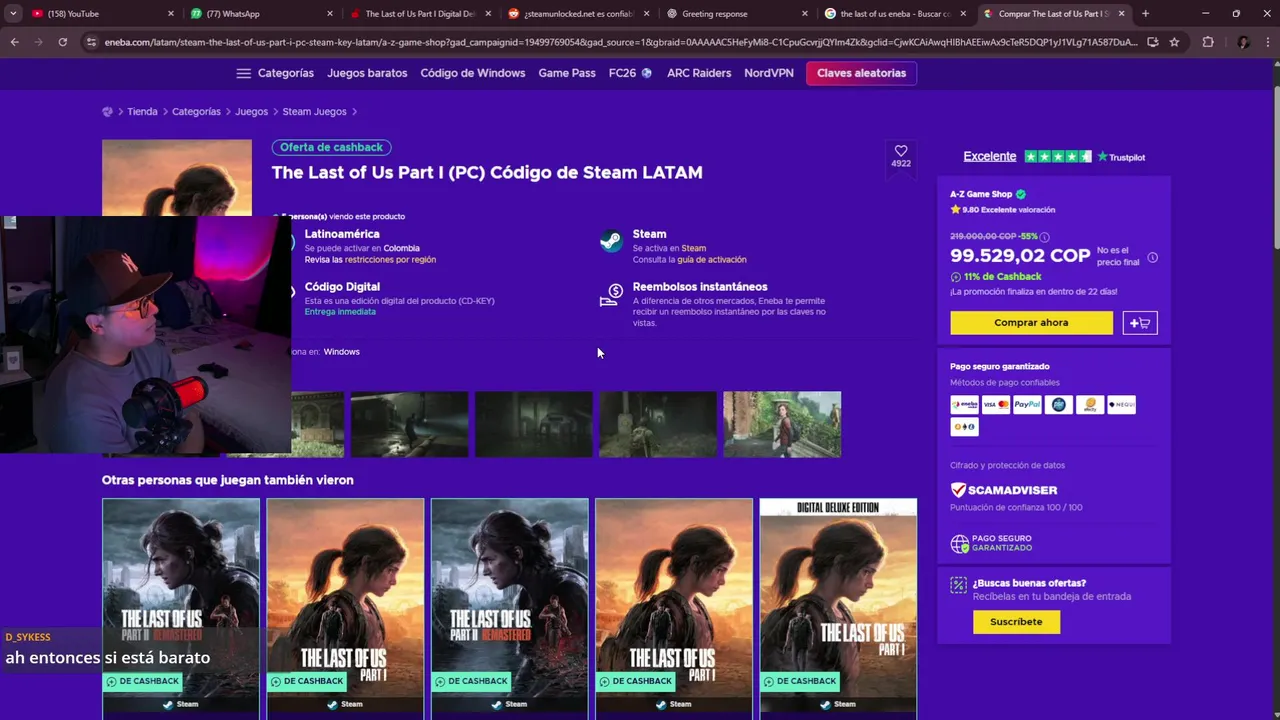Click the site info icon in address bar
The height and width of the screenshot is (720, 1280).
coord(91,42)
